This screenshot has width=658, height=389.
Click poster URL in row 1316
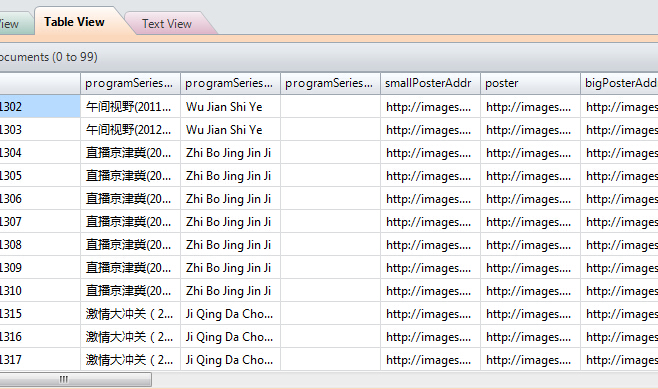point(530,337)
